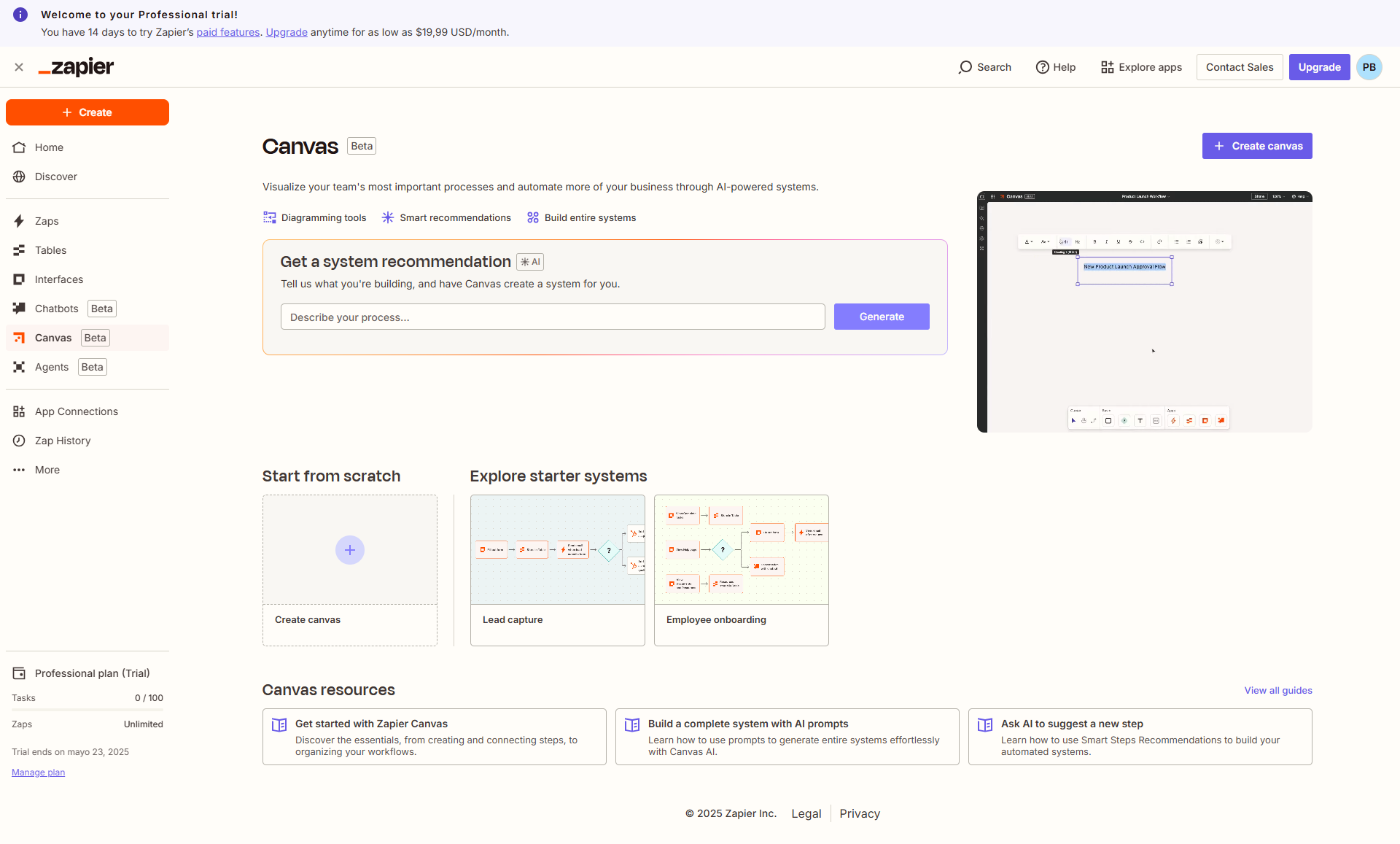
Task: Click the Contact Sales button
Action: click(x=1240, y=67)
